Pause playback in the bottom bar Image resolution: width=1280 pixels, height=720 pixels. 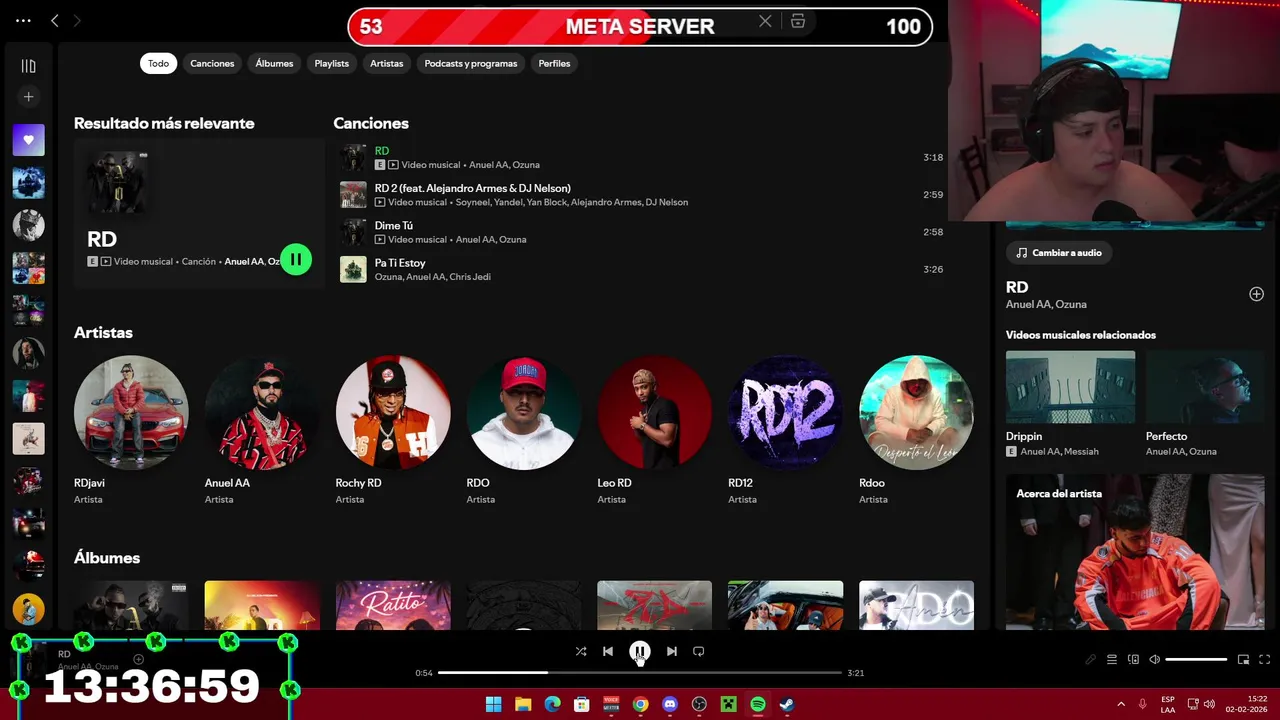pos(640,651)
